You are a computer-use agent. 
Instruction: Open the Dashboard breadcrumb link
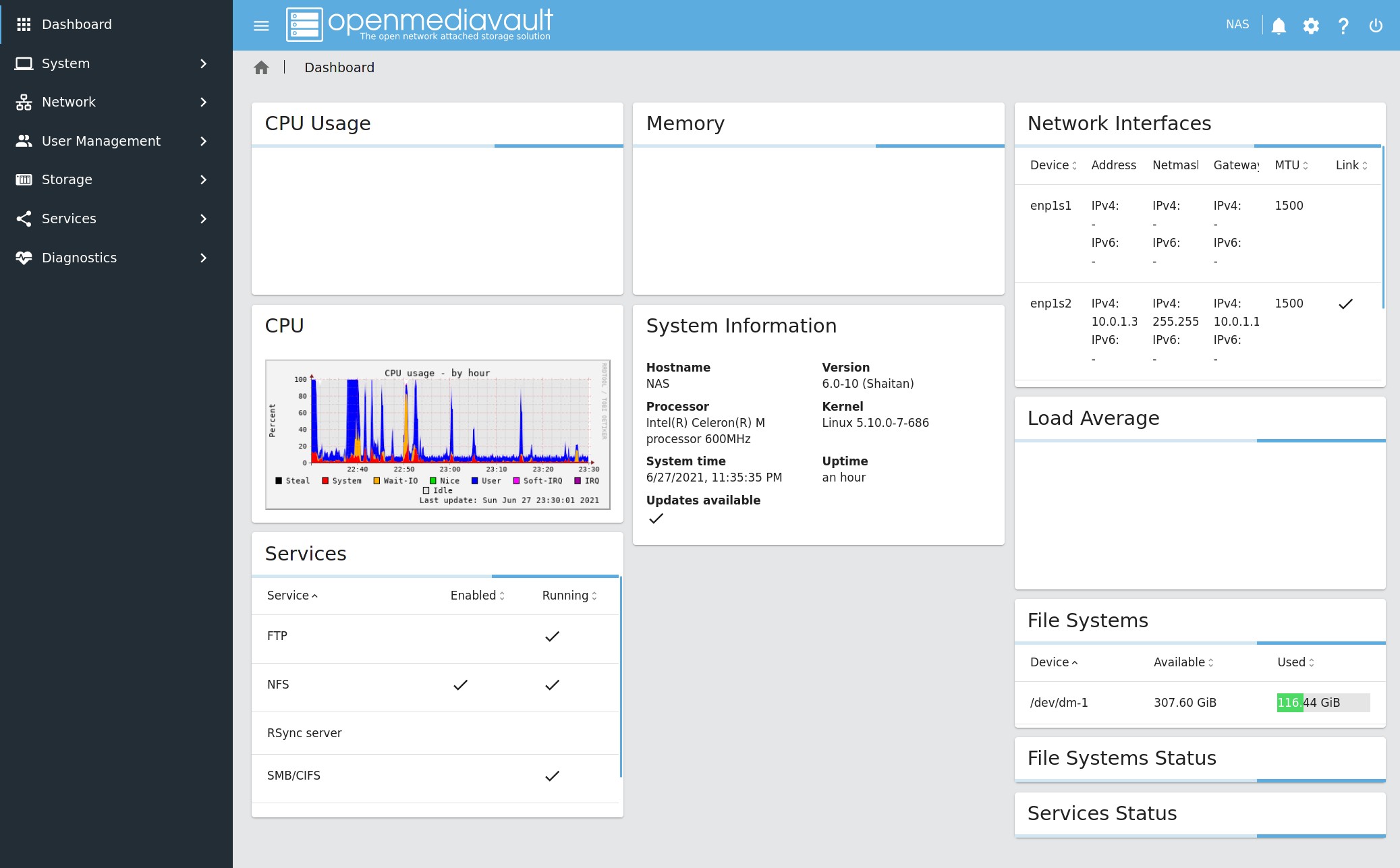coord(339,67)
